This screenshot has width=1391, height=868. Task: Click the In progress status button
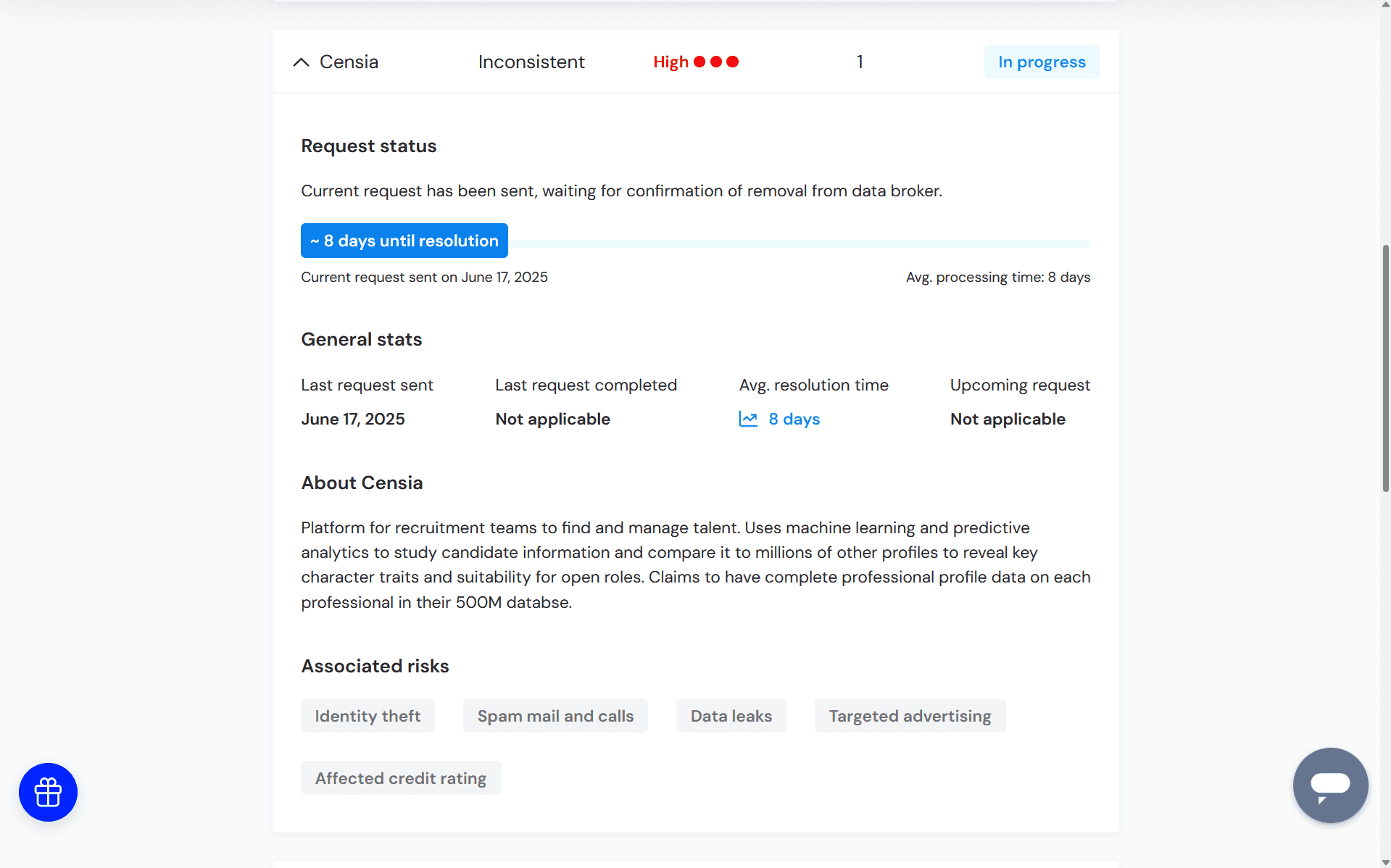(x=1042, y=62)
